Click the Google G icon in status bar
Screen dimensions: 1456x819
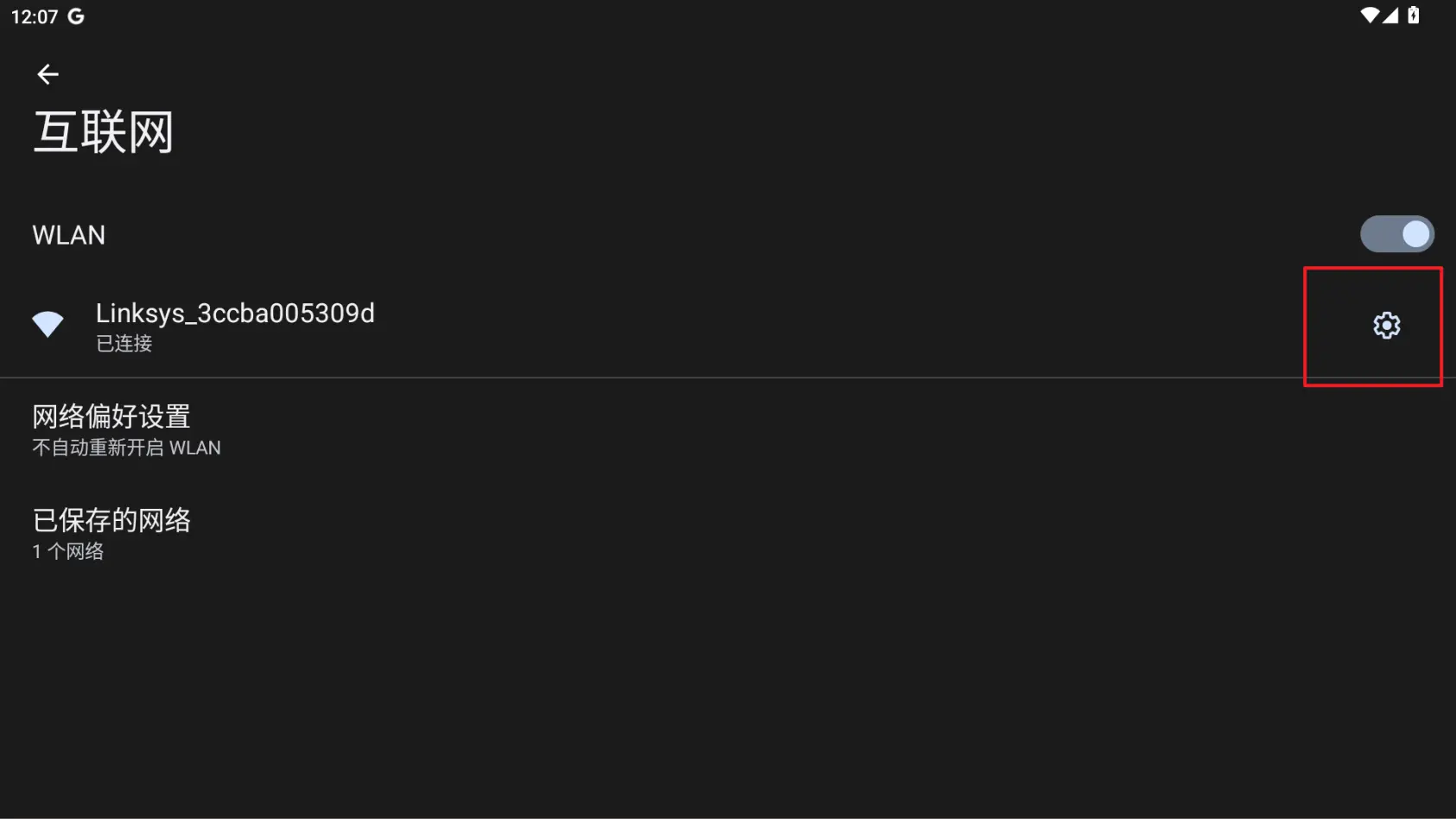coord(76,16)
